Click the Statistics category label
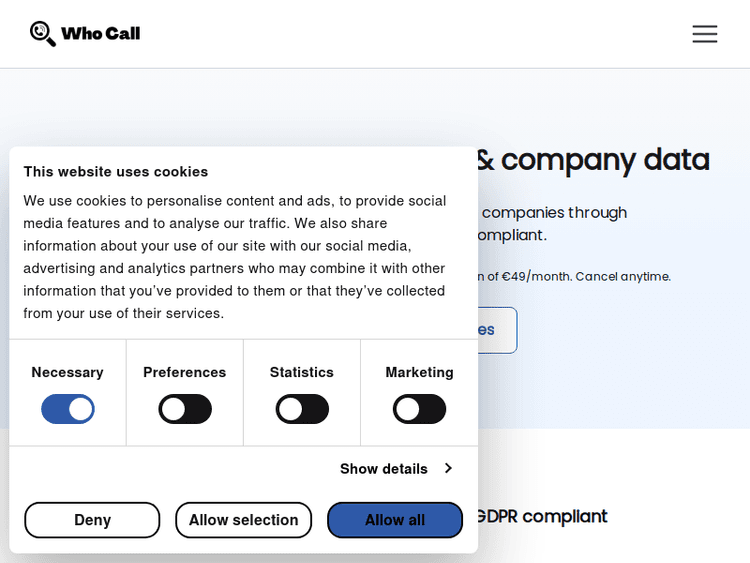The height and width of the screenshot is (563, 750). click(302, 372)
